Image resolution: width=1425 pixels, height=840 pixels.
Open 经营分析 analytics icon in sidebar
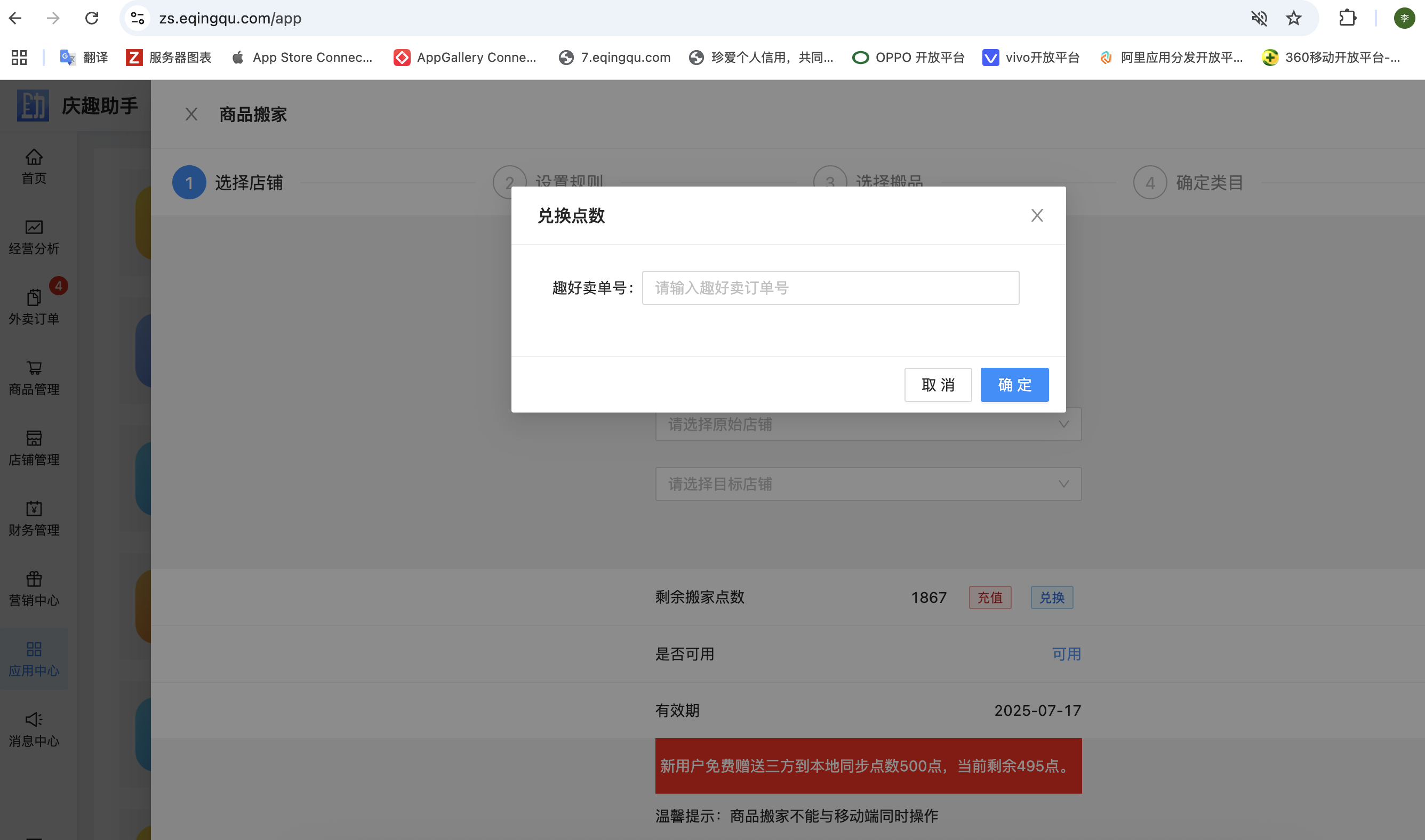click(34, 228)
